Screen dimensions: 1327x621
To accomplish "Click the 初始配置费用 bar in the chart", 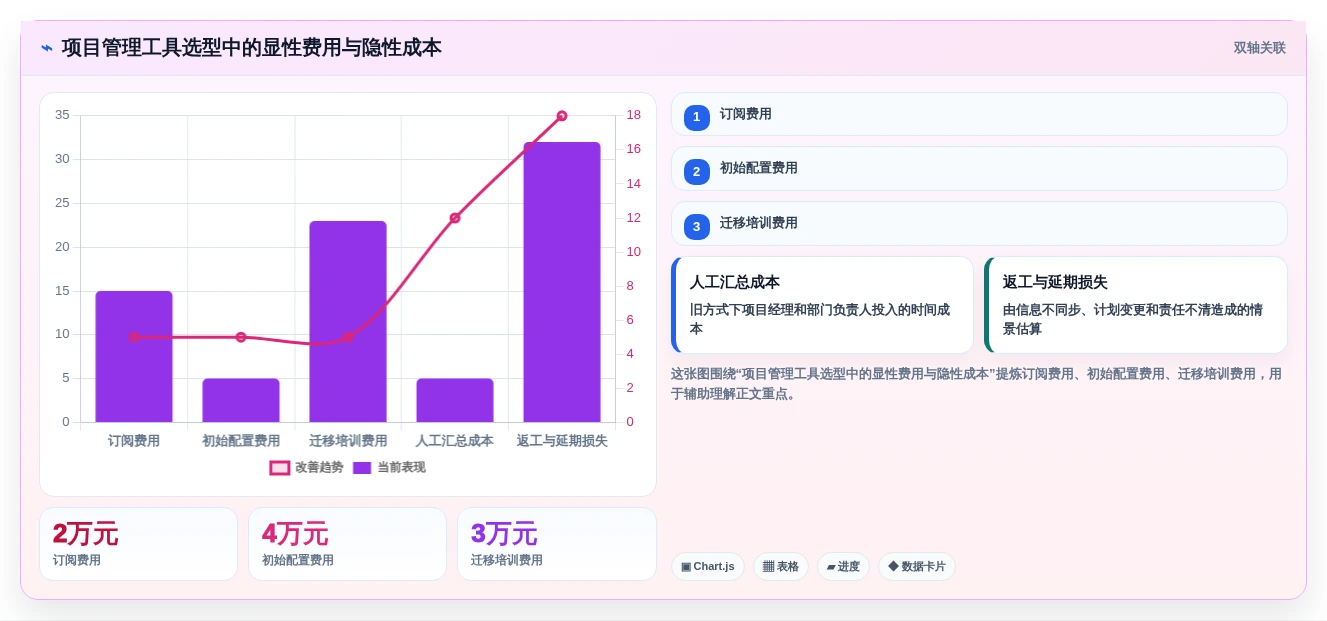I will click(241, 400).
